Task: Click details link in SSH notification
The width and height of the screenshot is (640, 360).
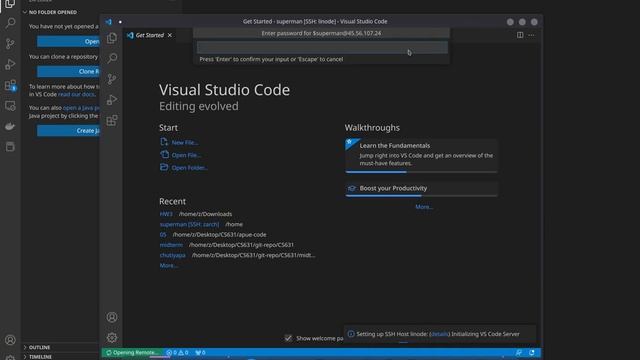Action: coord(440,334)
